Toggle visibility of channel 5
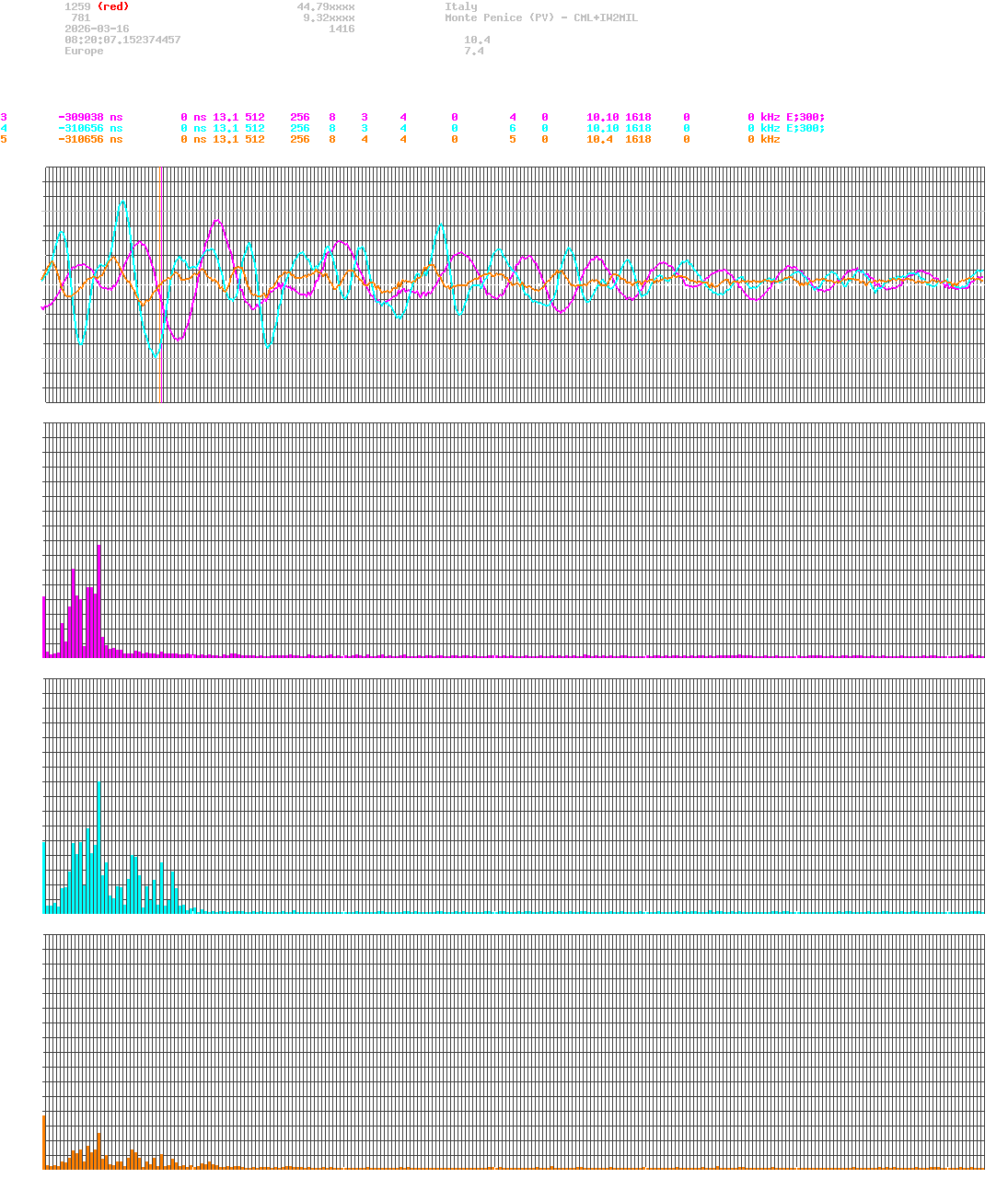Screen dimensions: 1008x1190 [5, 139]
